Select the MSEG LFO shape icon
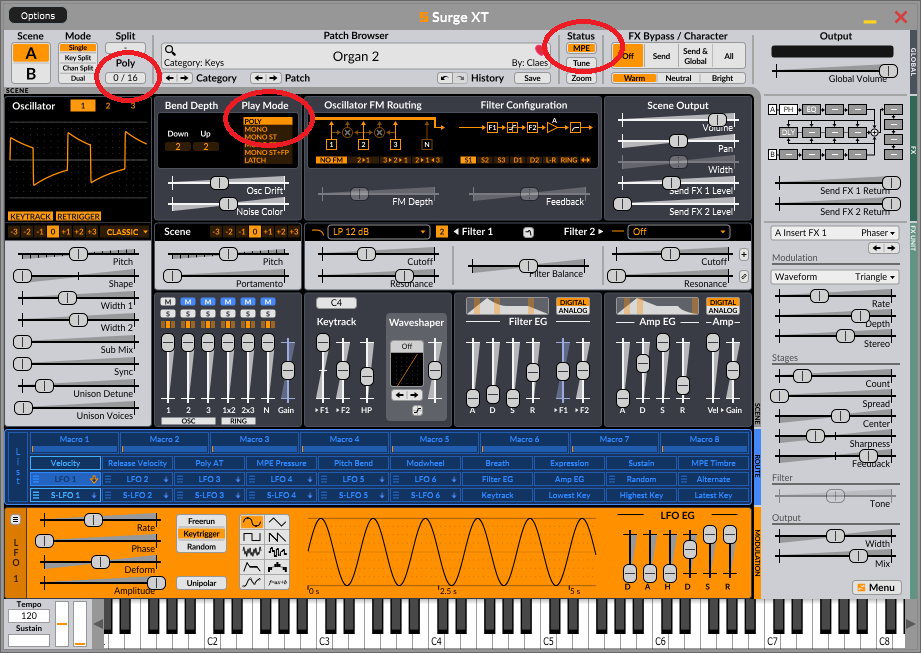Image resolution: width=921 pixels, height=653 pixels. 252,582
